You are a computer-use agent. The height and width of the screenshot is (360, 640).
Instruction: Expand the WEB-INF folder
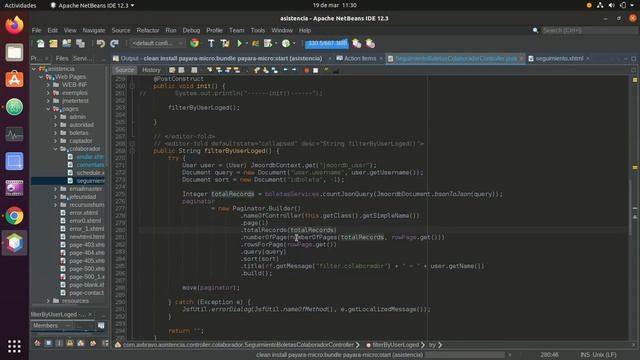pos(48,85)
